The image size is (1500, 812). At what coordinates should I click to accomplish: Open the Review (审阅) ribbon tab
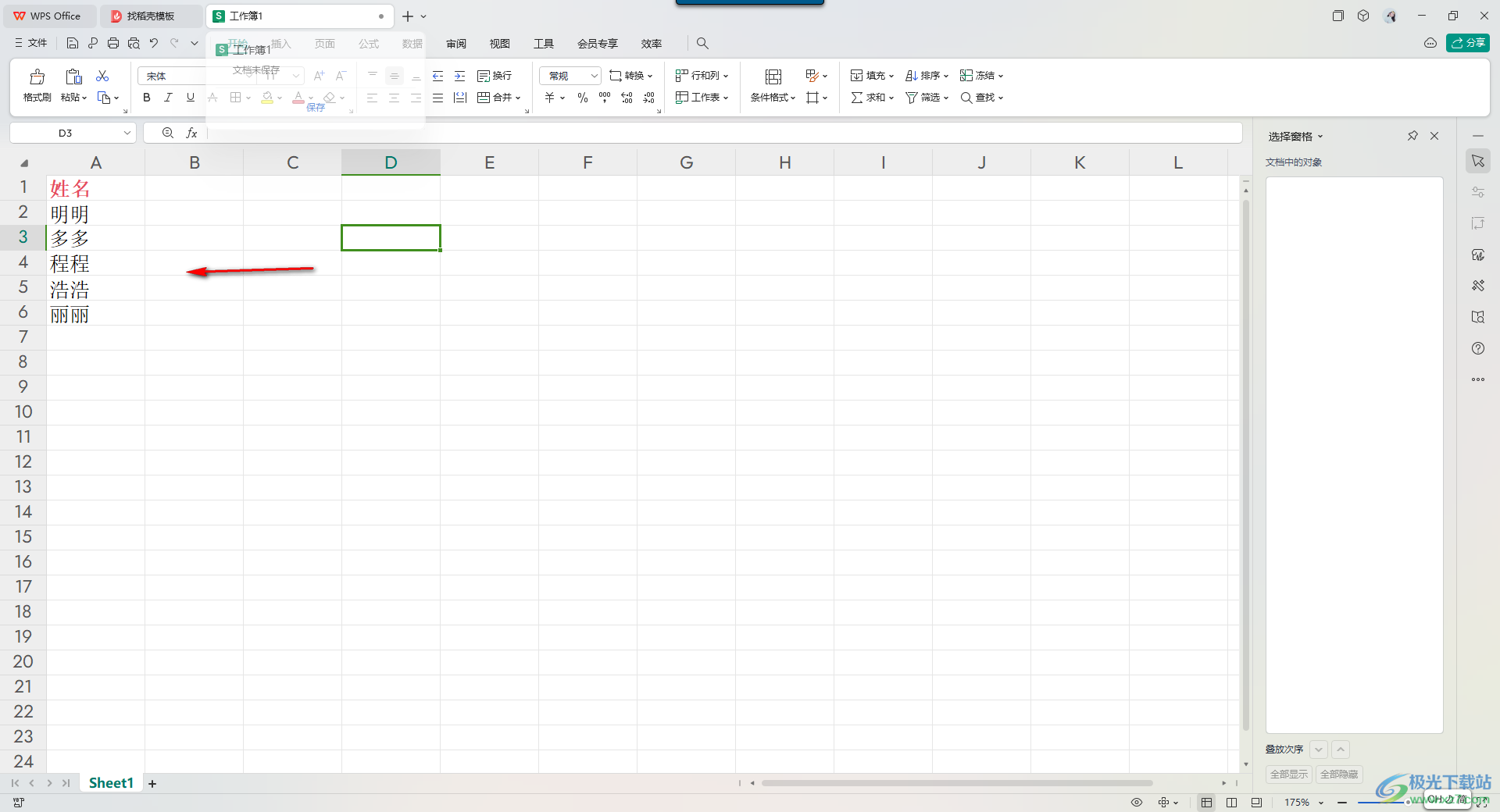[x=456, y=44]
